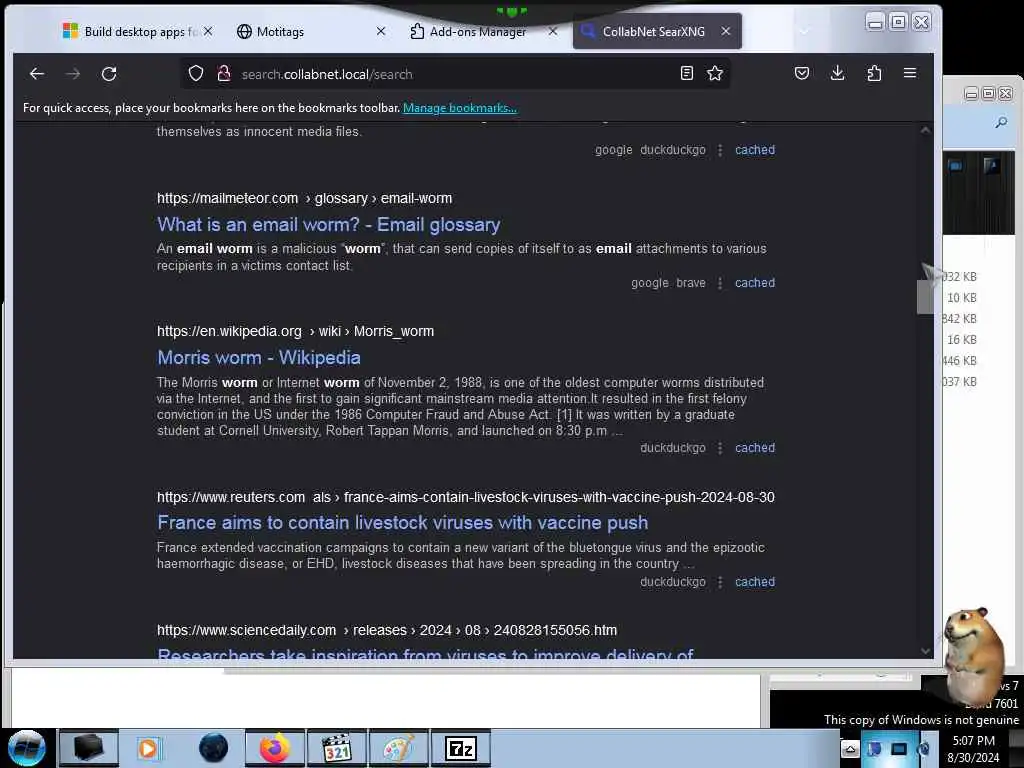The height and width of the screenshot is (768, 1024).
Task: Reload the SearXNG results page
Action: pos(109,74)
